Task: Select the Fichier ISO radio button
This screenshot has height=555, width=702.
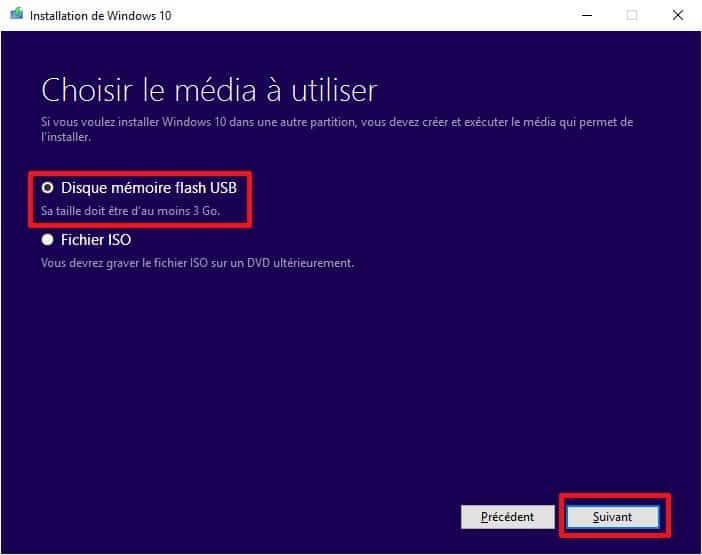Action: [47, 239]
